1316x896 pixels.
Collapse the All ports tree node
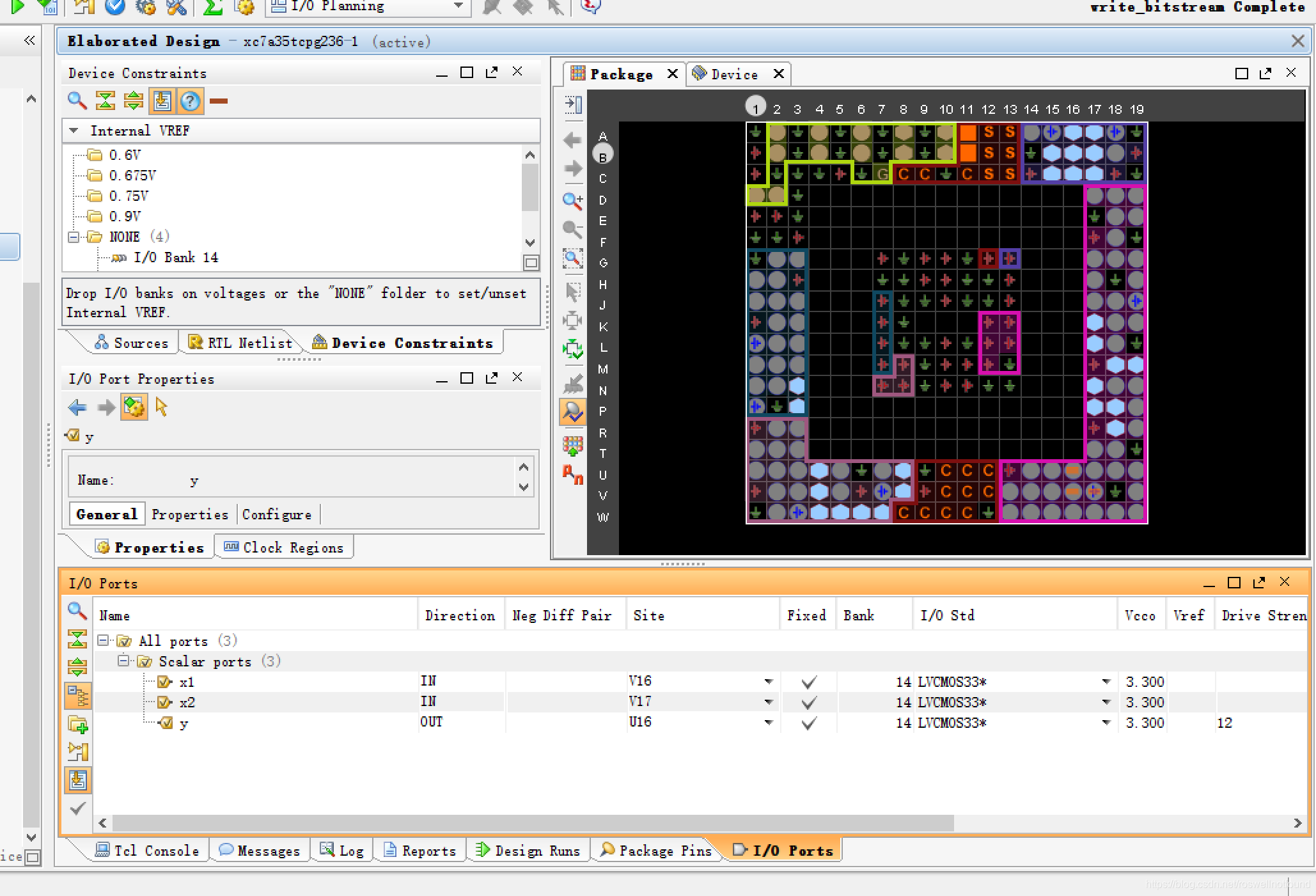(x=102, y=640)
